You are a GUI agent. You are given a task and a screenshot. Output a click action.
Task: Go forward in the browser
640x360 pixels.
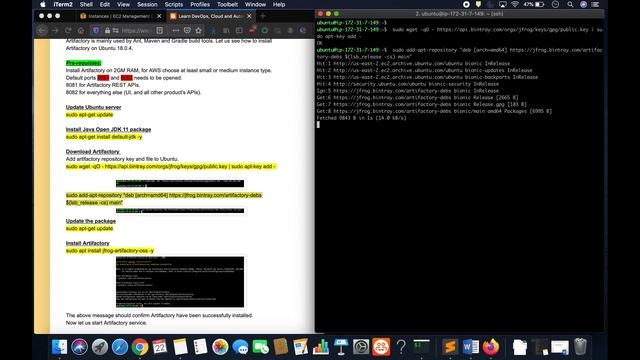55,31
